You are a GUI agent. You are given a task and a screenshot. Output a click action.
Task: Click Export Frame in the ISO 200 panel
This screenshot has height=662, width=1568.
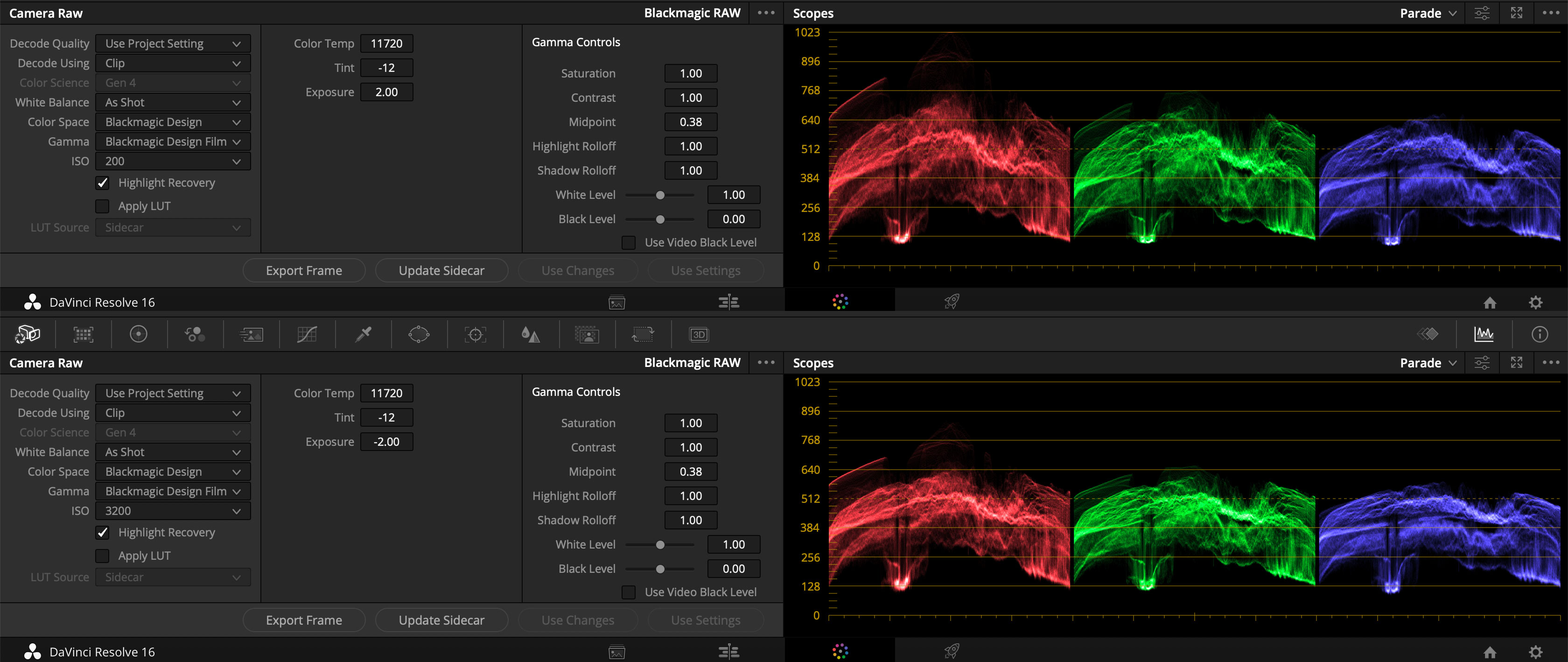pyautogui.click(x=304, y=270)
